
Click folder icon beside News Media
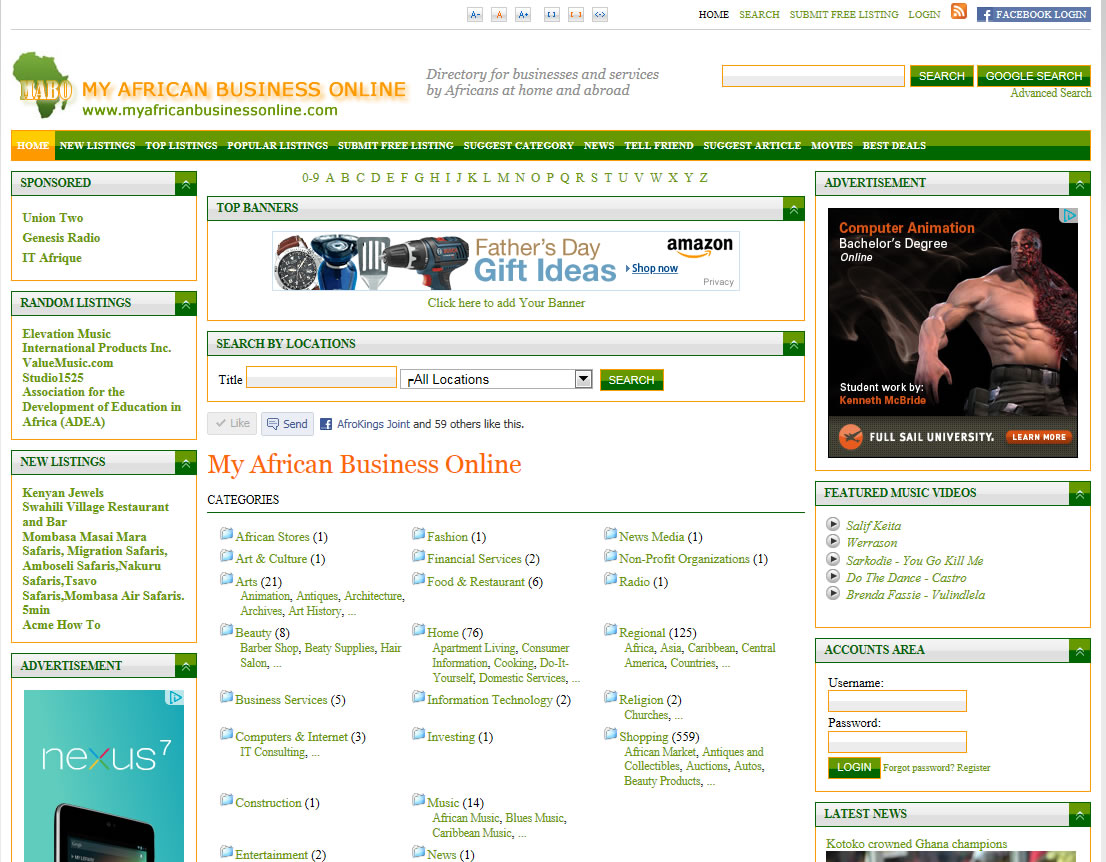tap(610, 534)
